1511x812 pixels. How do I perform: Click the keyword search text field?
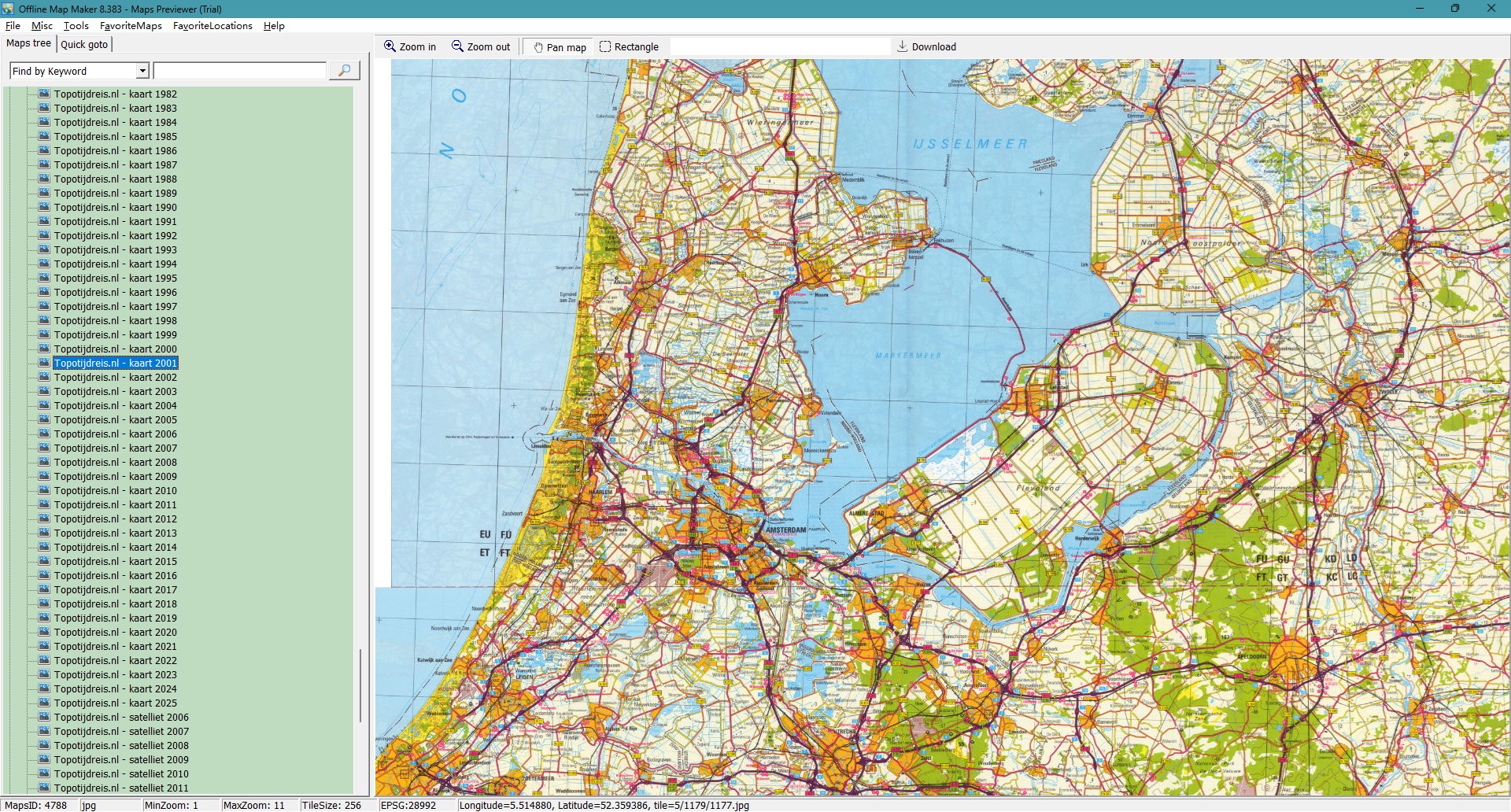(x=240, y=71)
